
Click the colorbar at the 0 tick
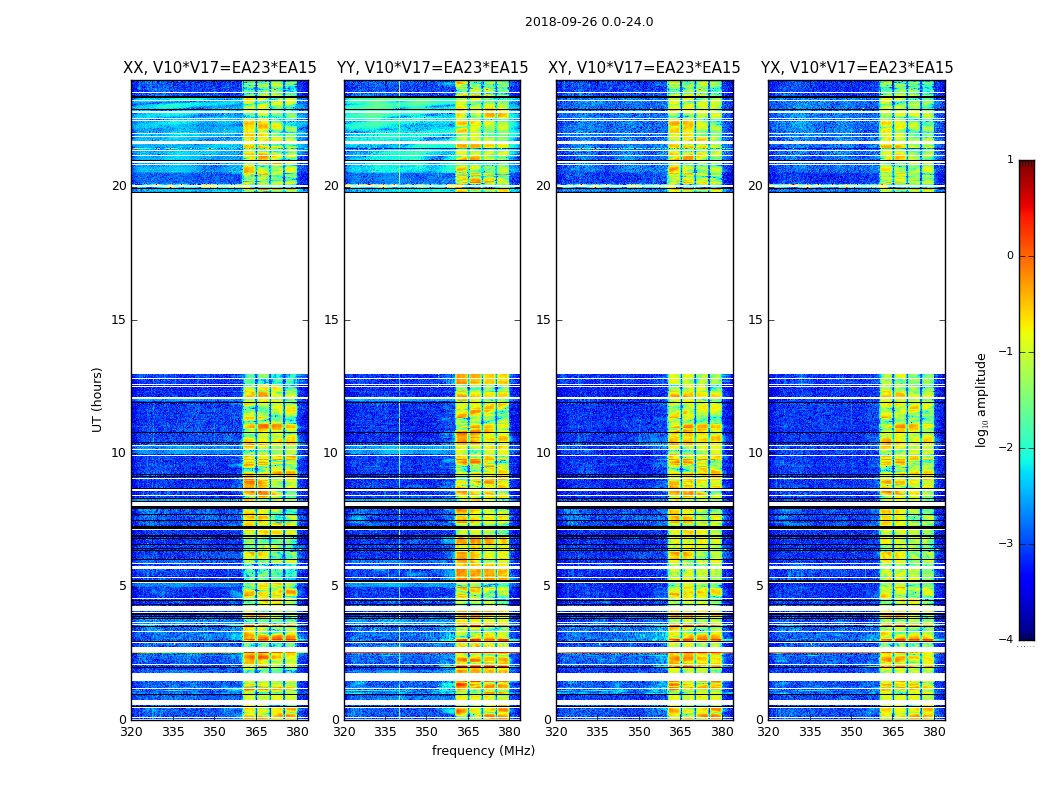tap(1027, 256)
